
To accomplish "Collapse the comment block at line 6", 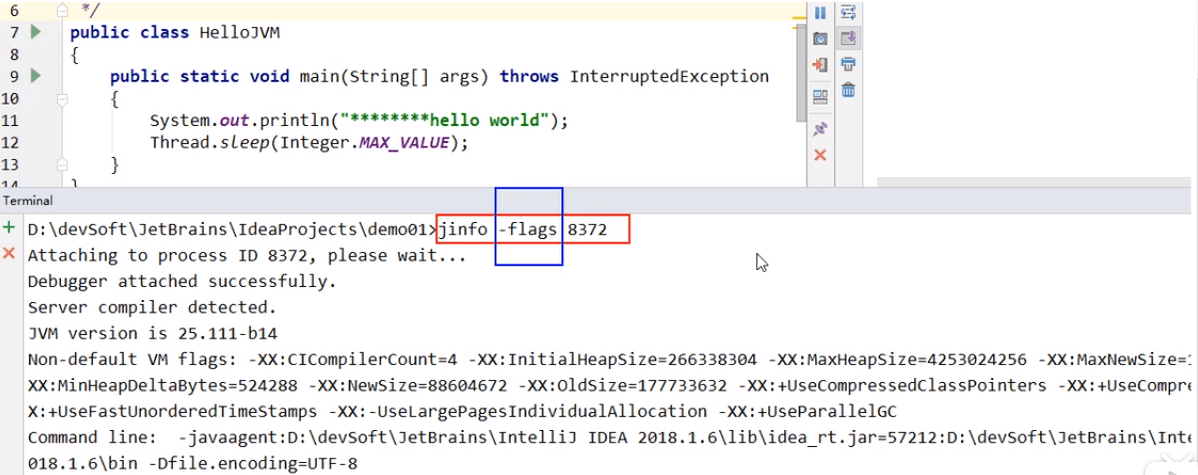I will [62, 11].
